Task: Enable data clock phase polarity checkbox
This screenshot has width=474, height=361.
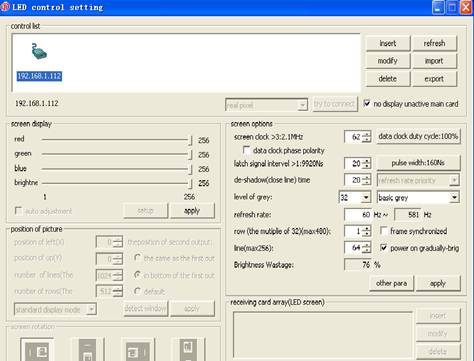Action: (247, 150)
